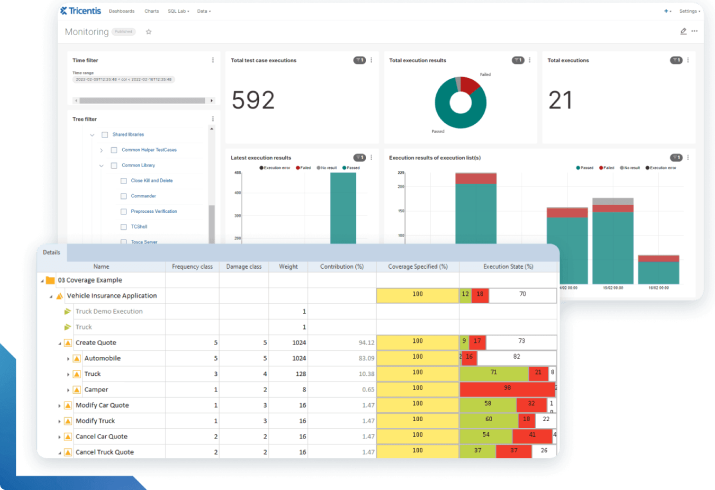Image resolution: width=715 pixels, height=490 pixels.
Task: Star the Monitoring dashboard as favorite
Action: tap(149, 32)
